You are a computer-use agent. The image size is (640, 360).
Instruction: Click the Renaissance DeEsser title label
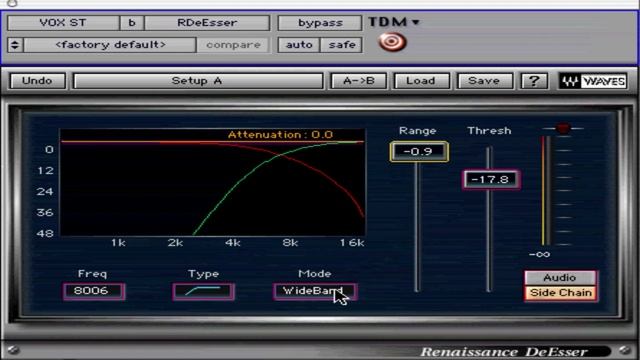tap(504, 352)
